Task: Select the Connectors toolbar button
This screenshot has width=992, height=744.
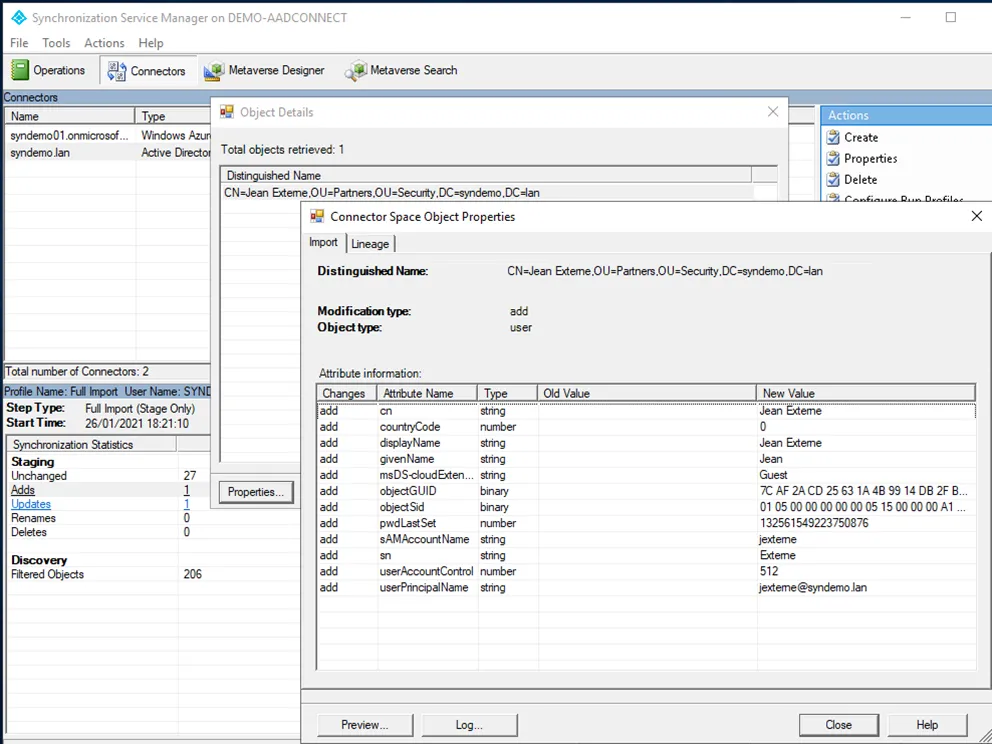Action: [147, 71]
